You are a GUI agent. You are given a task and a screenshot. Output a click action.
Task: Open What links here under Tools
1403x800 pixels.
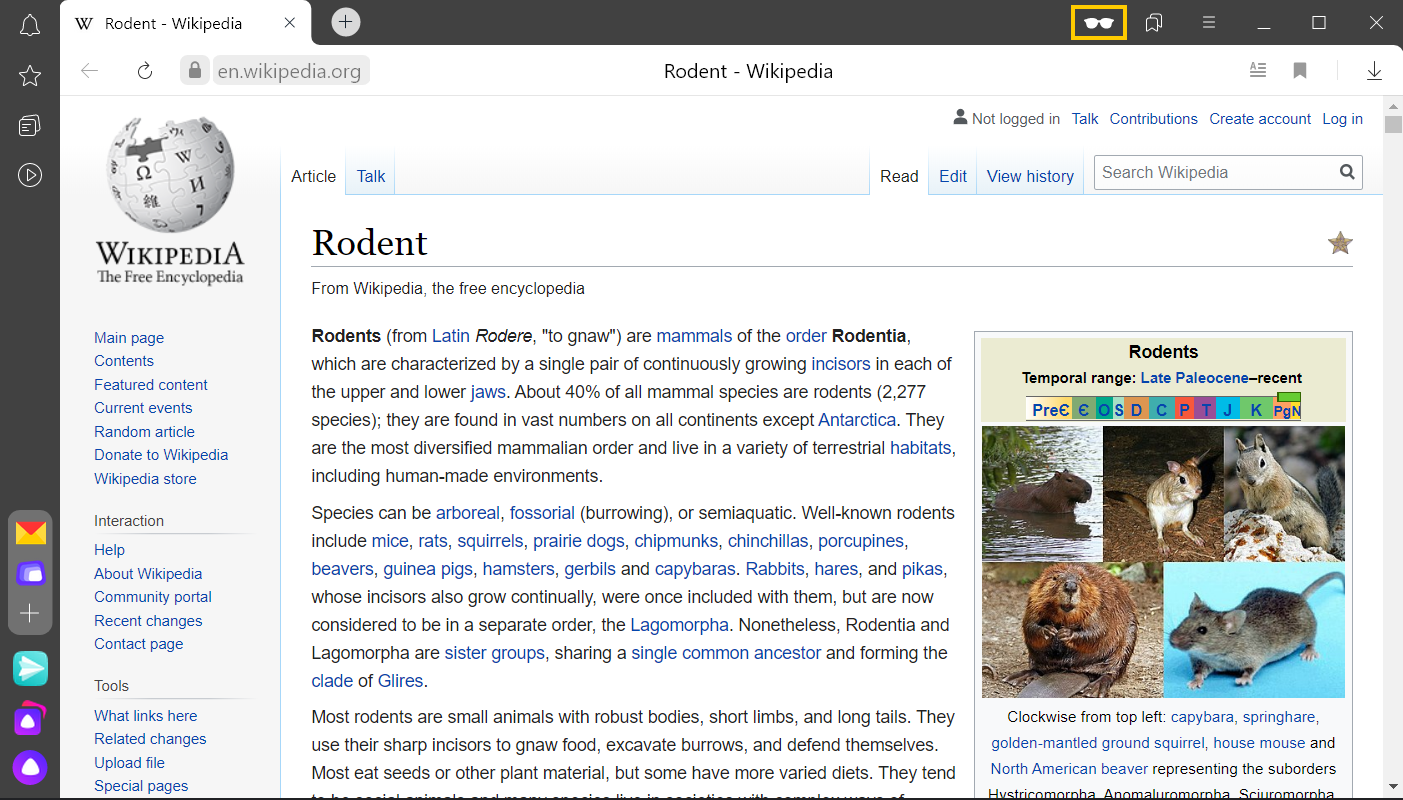click(x=146, y=716)
